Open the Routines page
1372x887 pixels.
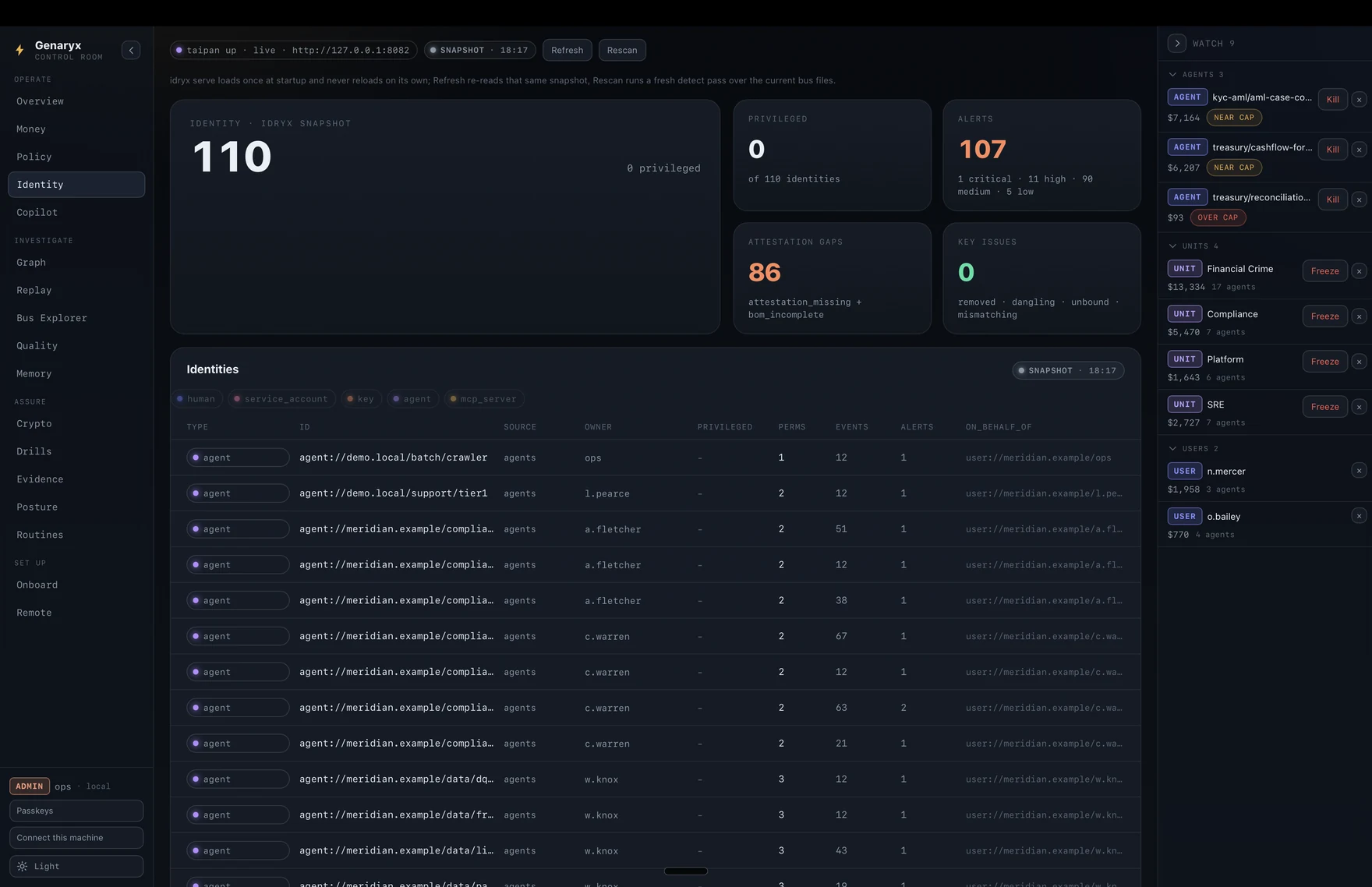click(x=76, y=535)
